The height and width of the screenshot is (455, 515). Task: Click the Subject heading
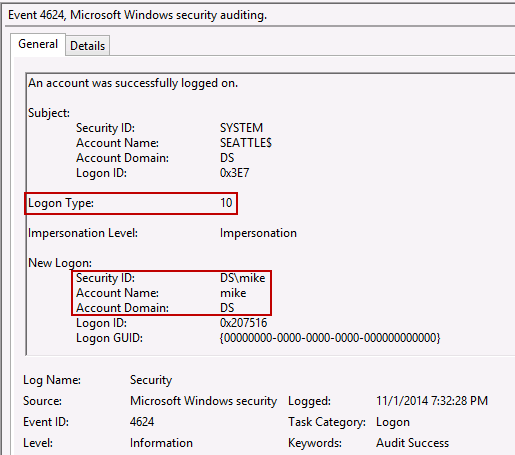49,113
